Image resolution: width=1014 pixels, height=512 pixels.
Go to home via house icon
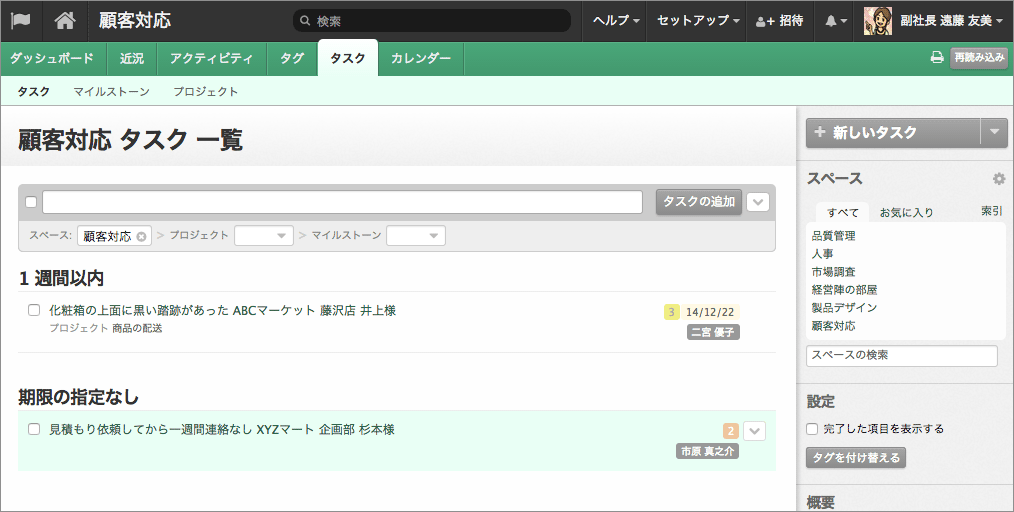point(64,21)
